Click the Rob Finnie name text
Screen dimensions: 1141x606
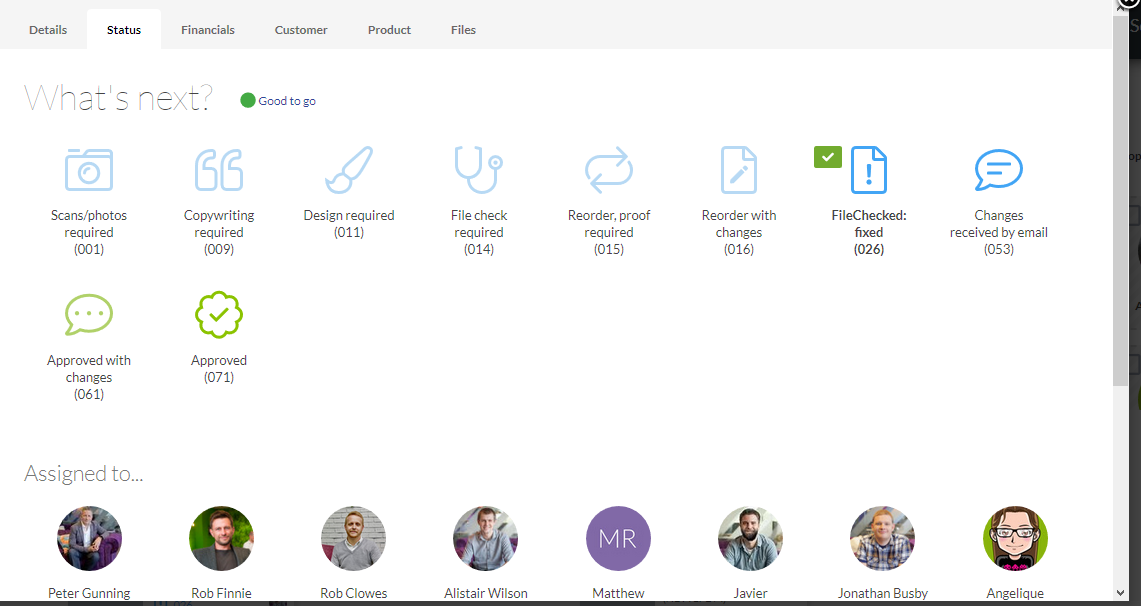pos(221,593)
